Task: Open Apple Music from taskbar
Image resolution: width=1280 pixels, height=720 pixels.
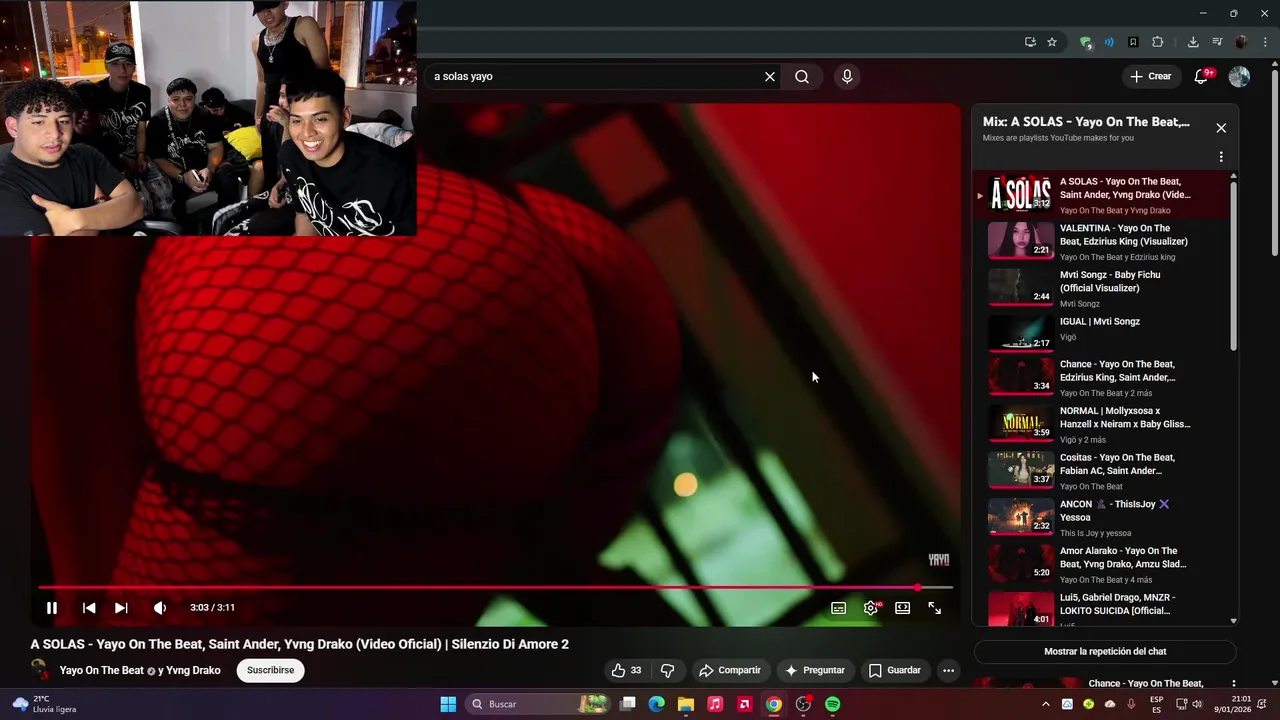Action: tap(715, 704)
